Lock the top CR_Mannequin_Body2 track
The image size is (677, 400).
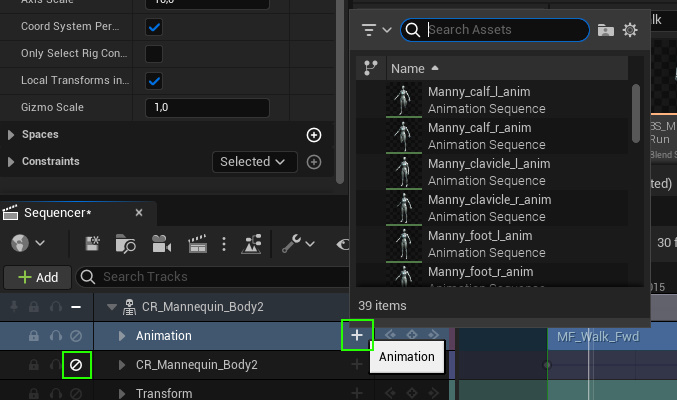(x=34, y=307)
